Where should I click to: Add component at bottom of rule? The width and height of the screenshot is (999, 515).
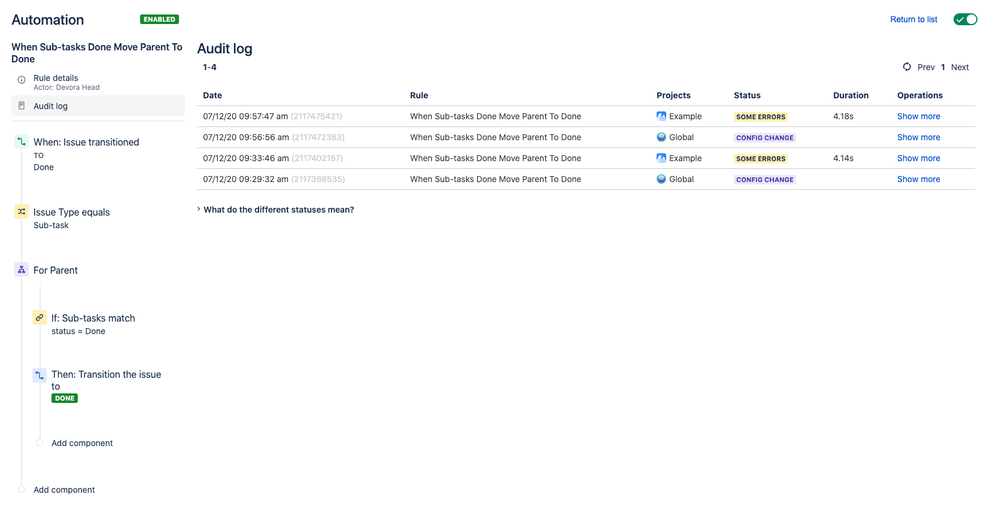[64, 490]
